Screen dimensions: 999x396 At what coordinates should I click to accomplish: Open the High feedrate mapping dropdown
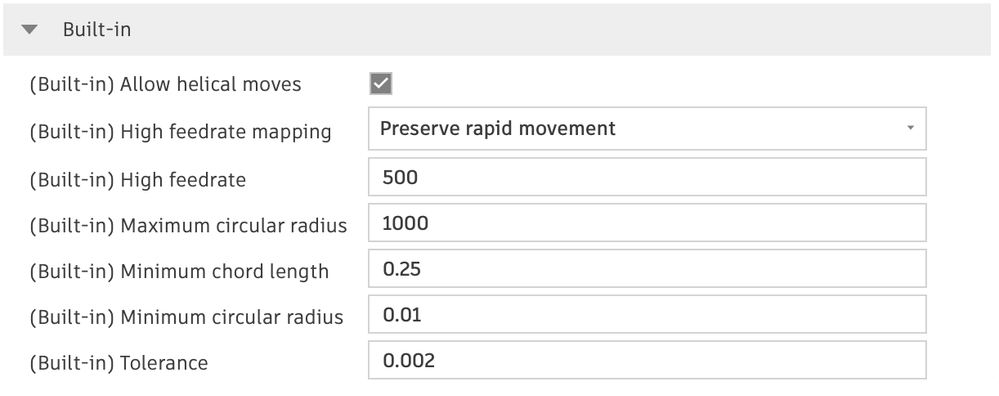[647, 129]
